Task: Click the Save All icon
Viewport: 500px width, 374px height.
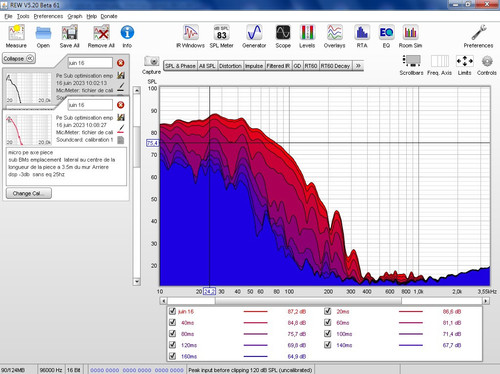Action: coord(69,36)
